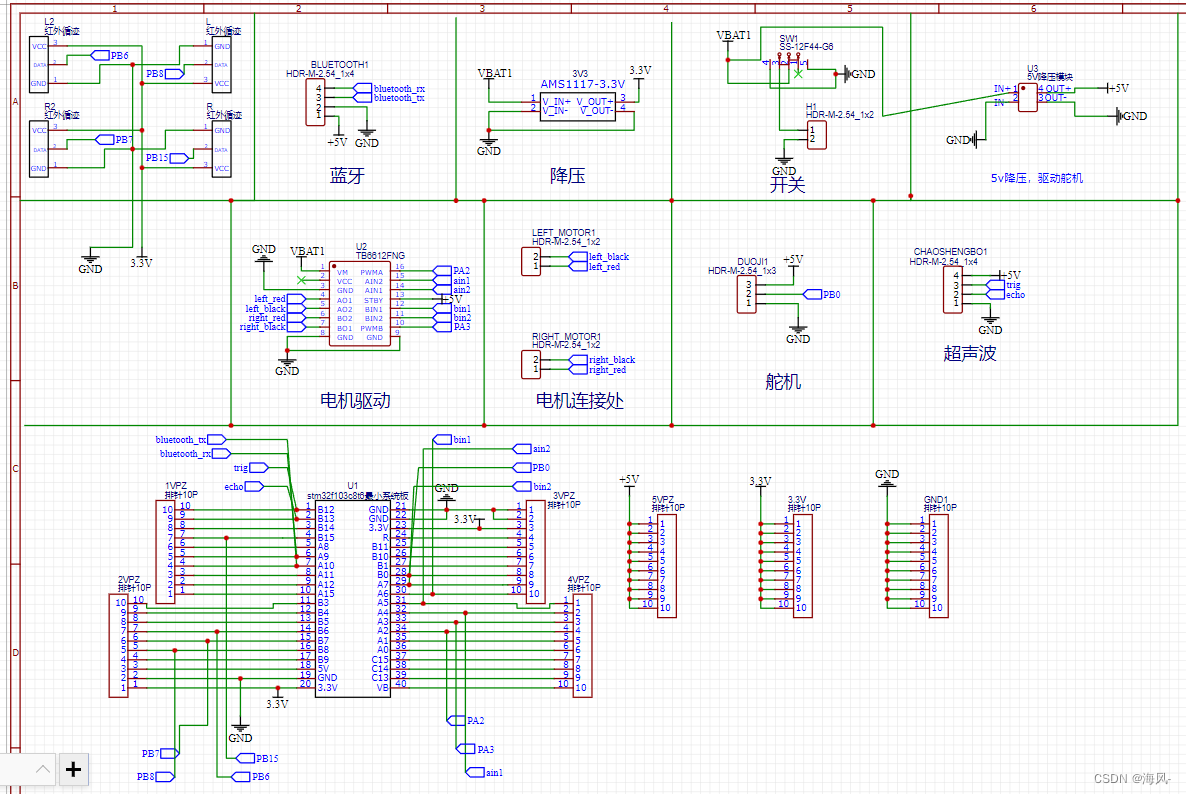Click the PB7 flag below the 2VPZ header

pyautogui.click(x=160, y=753)
